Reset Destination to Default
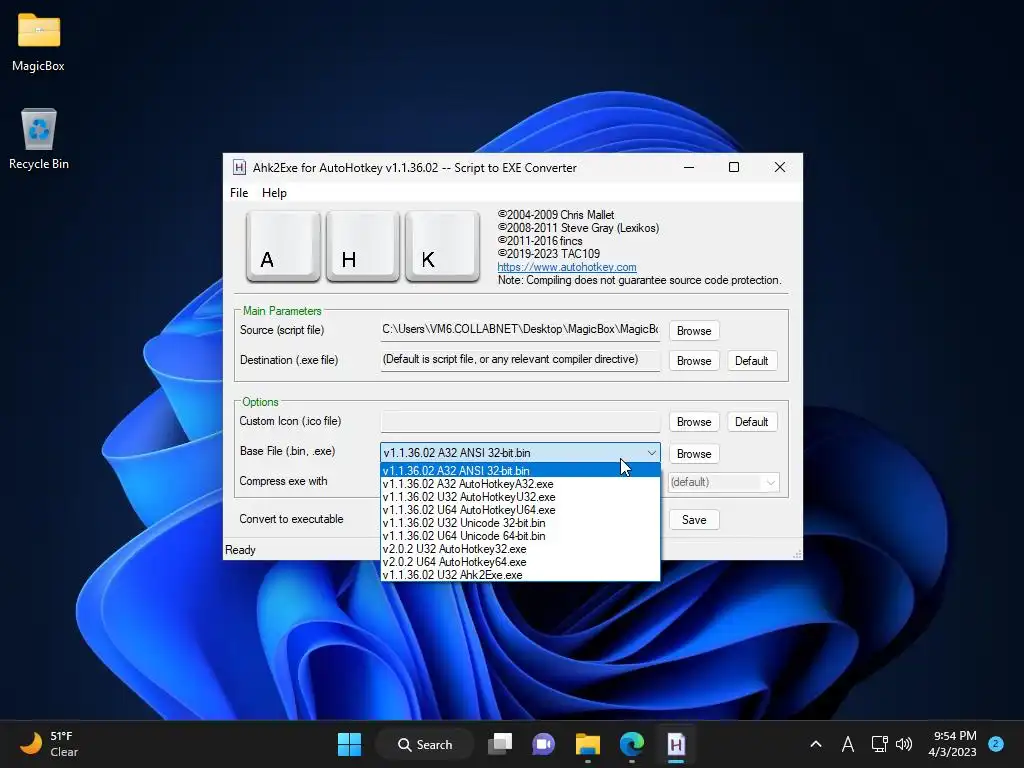The image size is (1024, 768). tap(752, 360)
